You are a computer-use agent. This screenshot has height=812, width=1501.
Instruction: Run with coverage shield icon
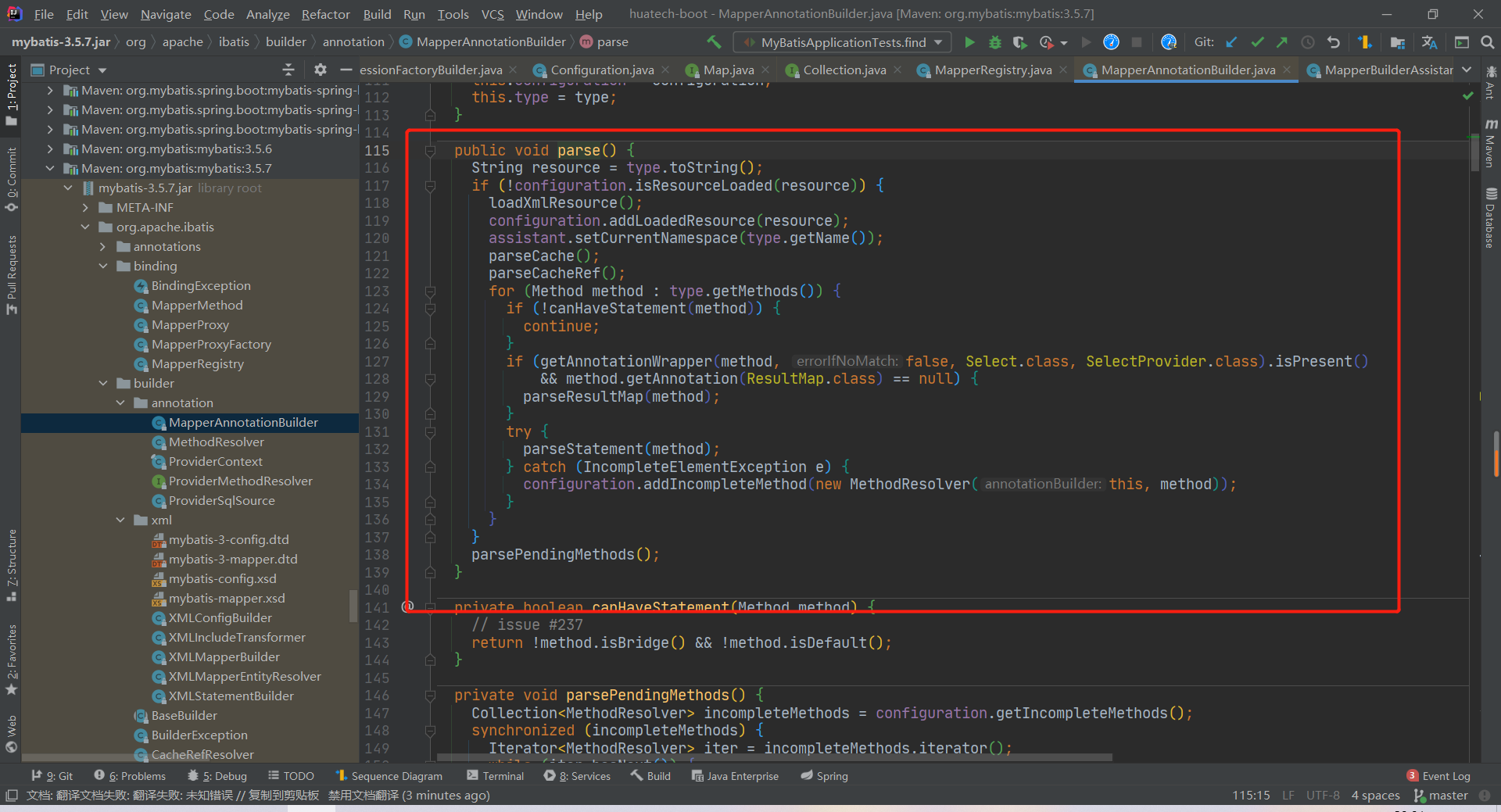tap(1019, 42)
